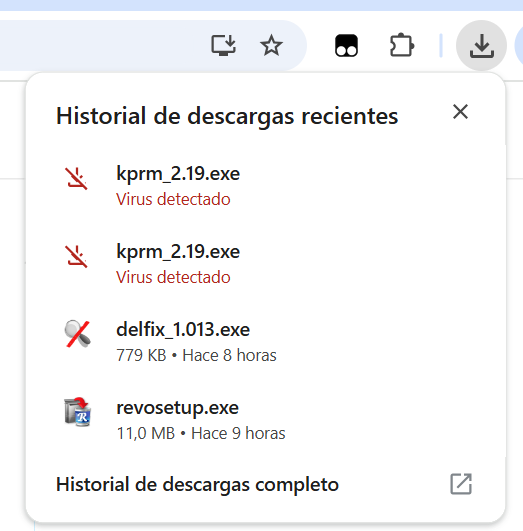Click the delfix_1.013.exe file icon

click(77, 334)
